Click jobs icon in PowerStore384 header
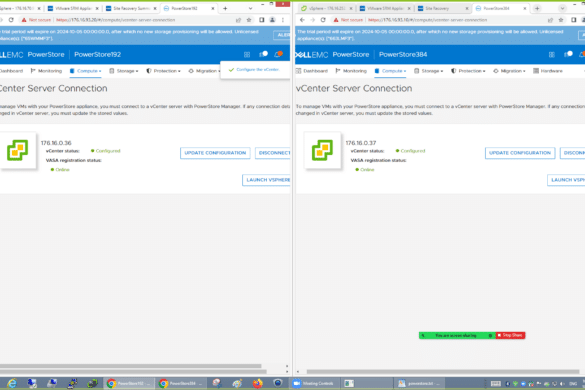 pyautogui.click(x=568, y=54)
